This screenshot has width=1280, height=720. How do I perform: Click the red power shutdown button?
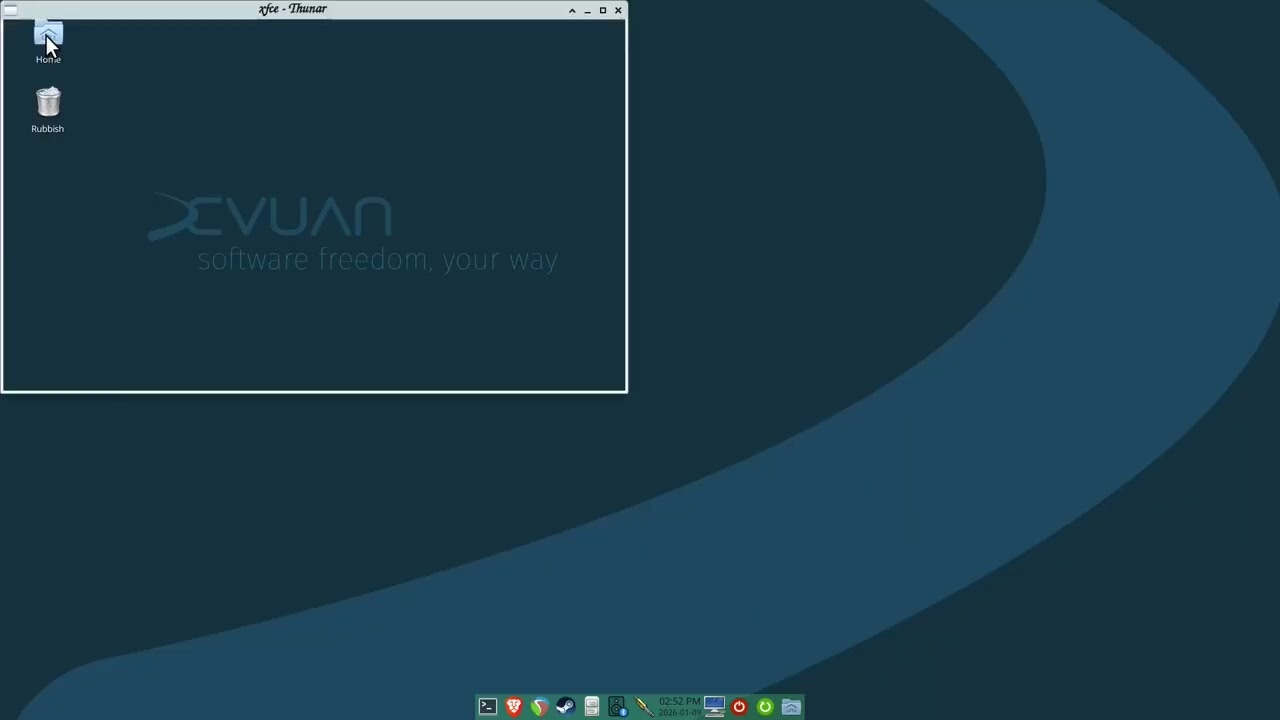739,707
